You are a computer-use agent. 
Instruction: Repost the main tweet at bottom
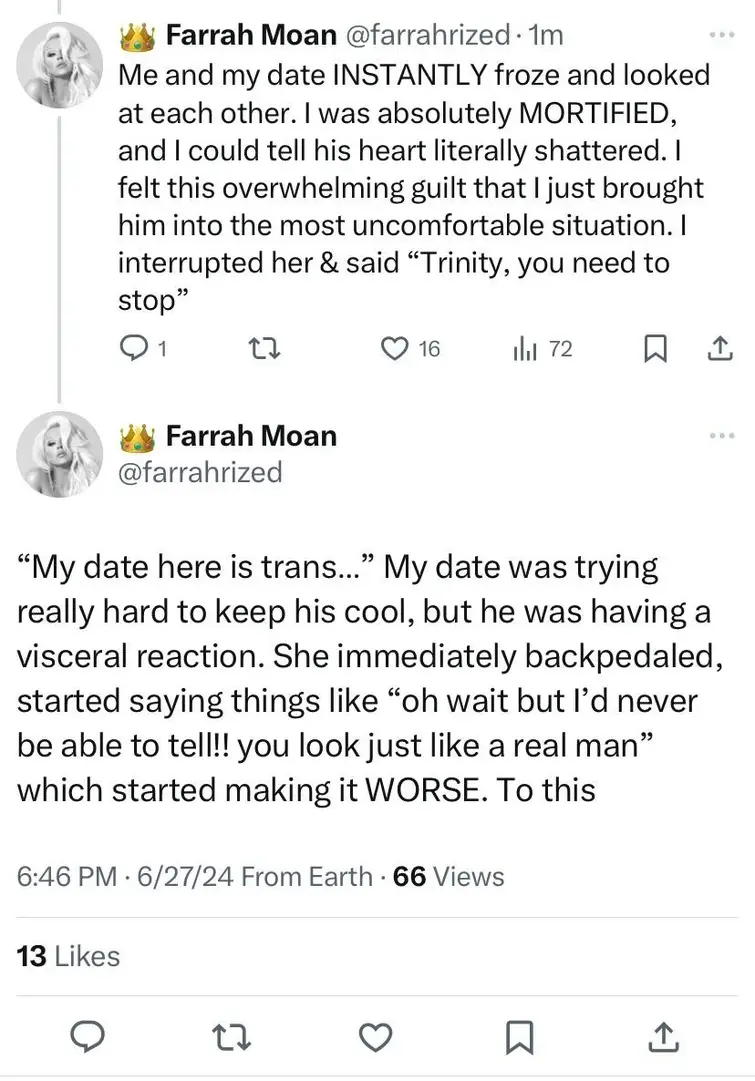tap(235, 1039)
